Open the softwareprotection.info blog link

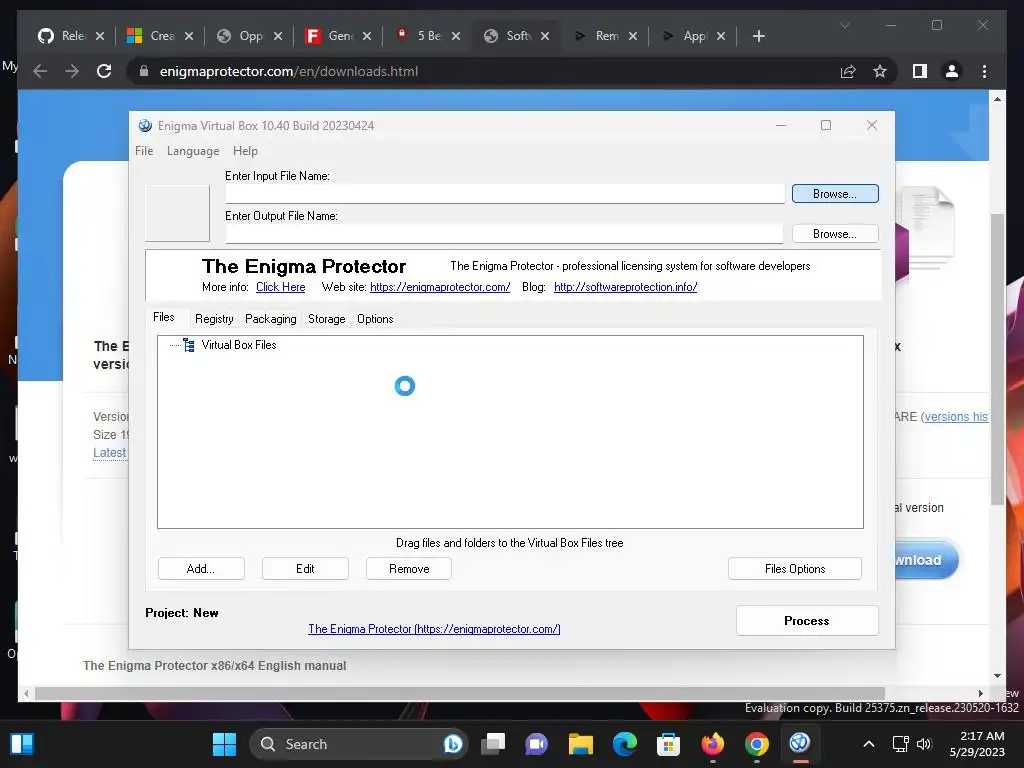(x=625, y=287)
